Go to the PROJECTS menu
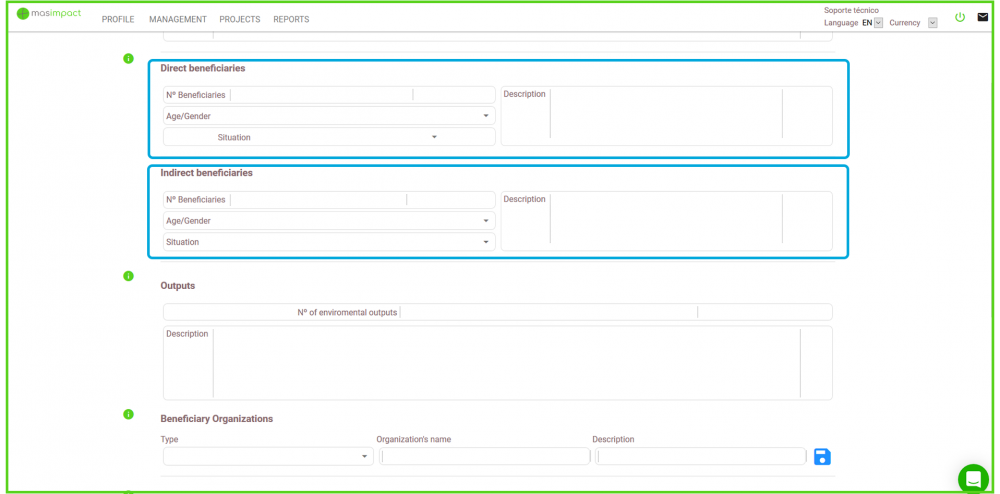This screenshot has height=494, width=1000. point(240,20)
